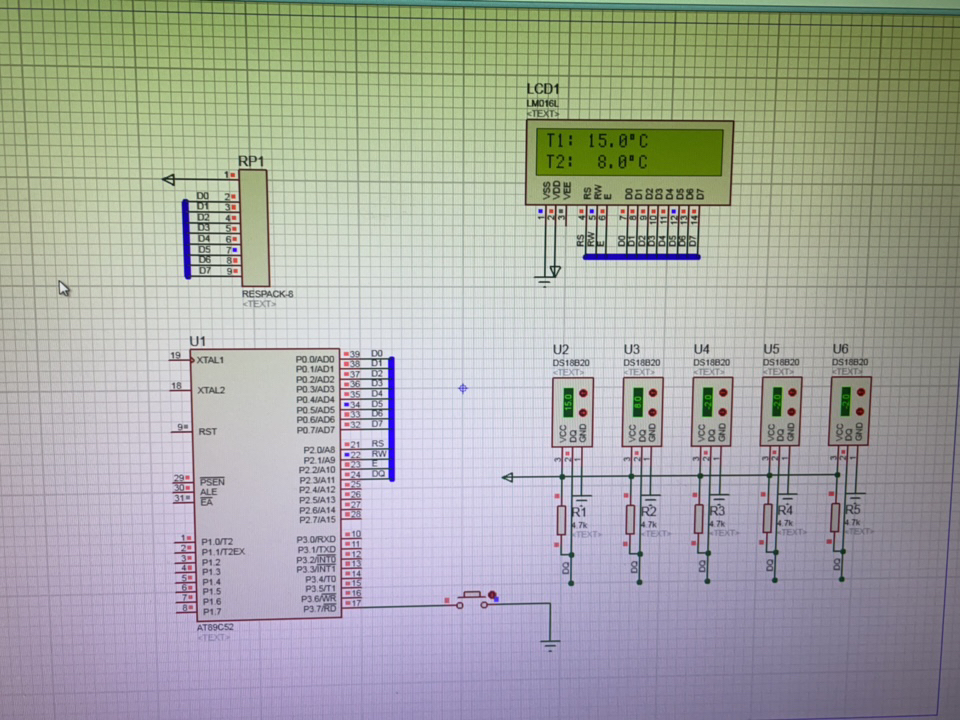
Task: Click the U5 reference label
Action: pos(771,349)
